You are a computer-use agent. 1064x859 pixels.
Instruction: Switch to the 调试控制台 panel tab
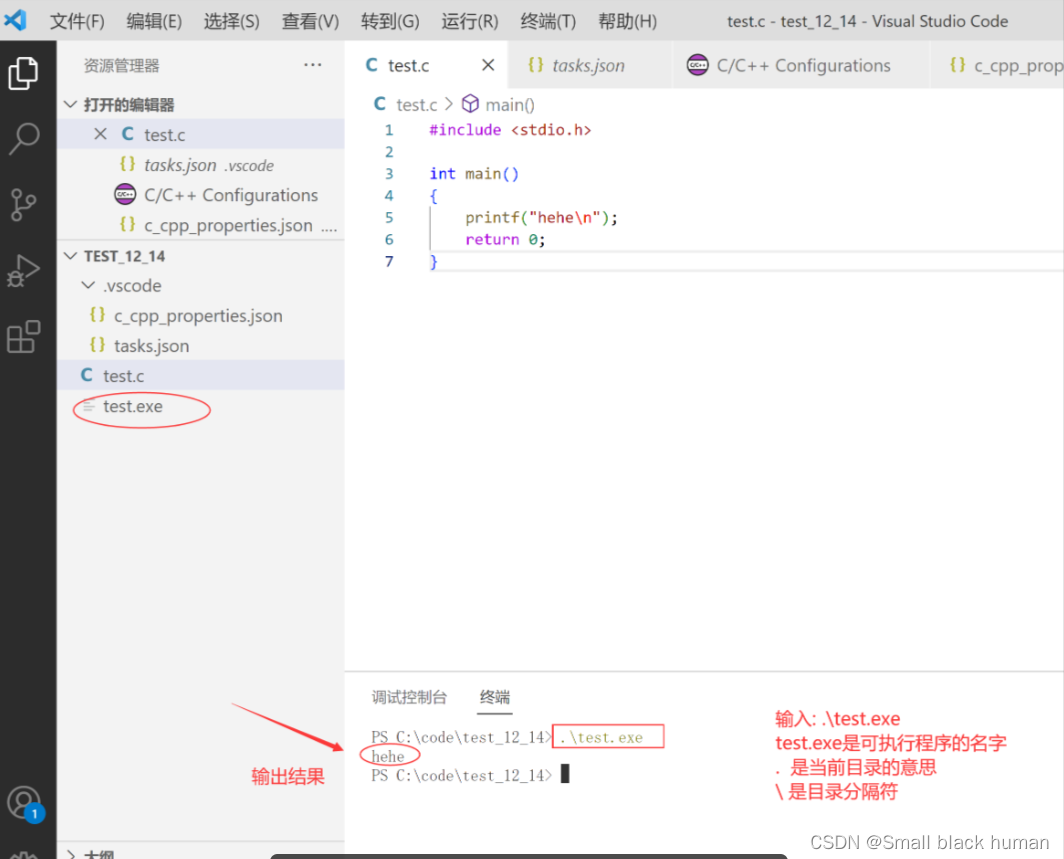click(409, 698)
